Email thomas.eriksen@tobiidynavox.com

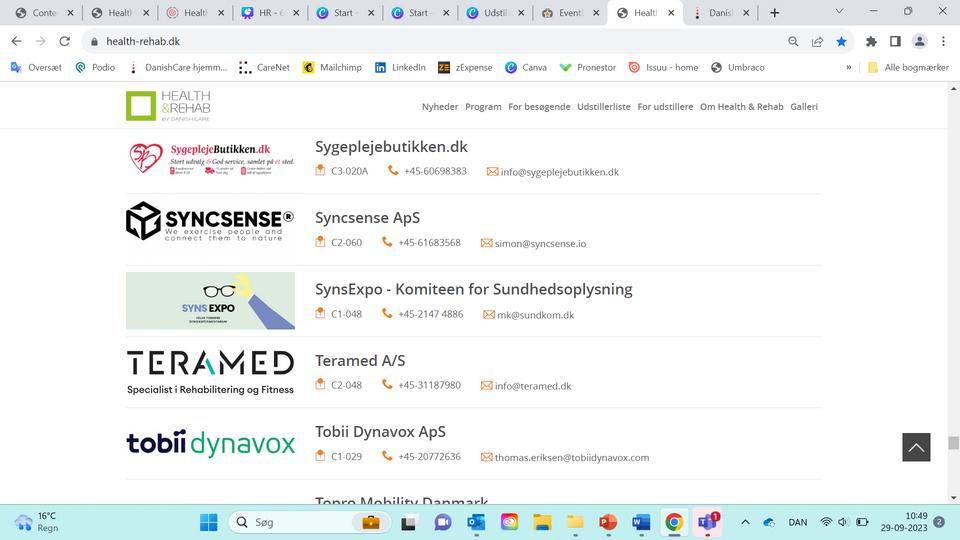(x=572, y=457)
